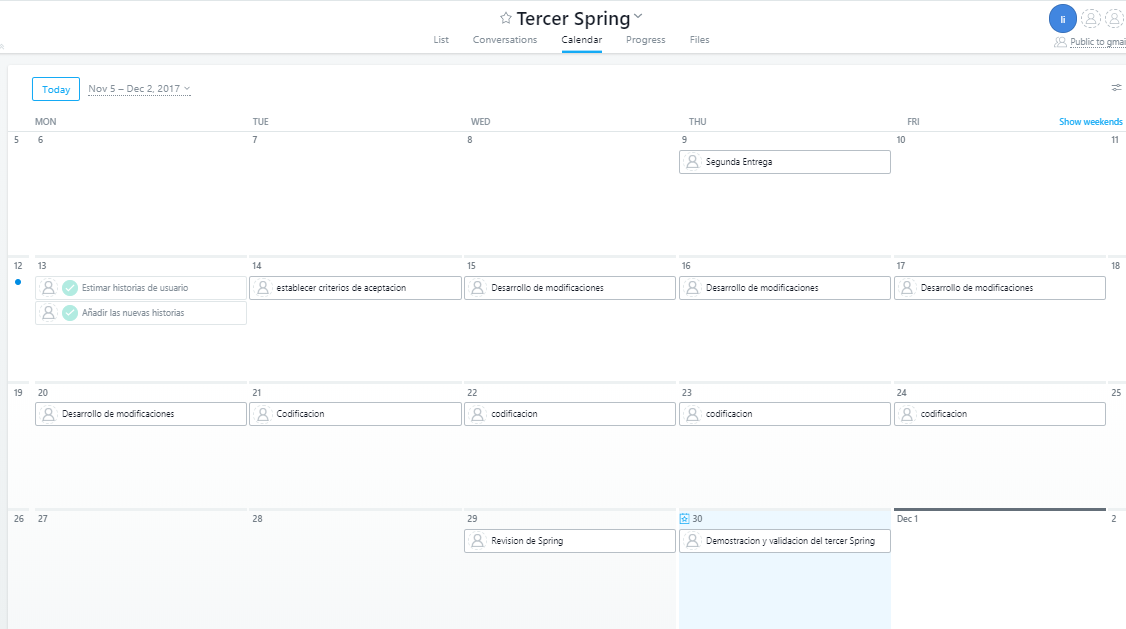Click the assignee icon on establecer criterios de aceptacion
The height and width of the screenshot is (629, 1126).
pyautogui.click(x=262, y=287)
